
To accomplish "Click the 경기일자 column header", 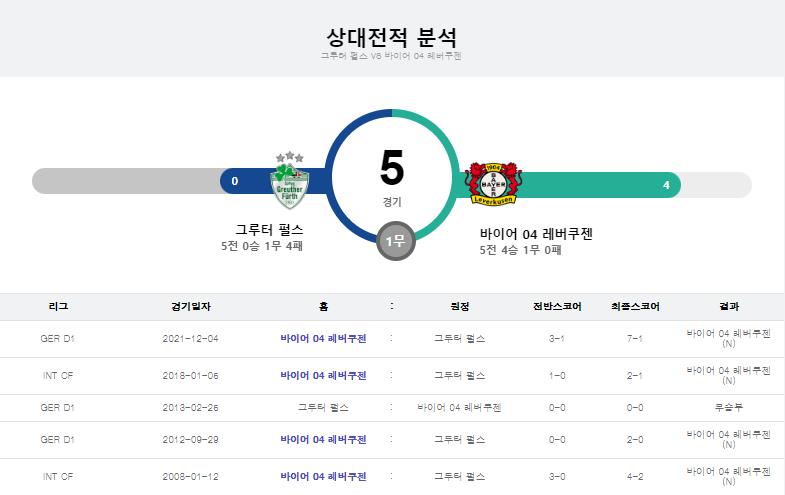I will tap(191, 306).
